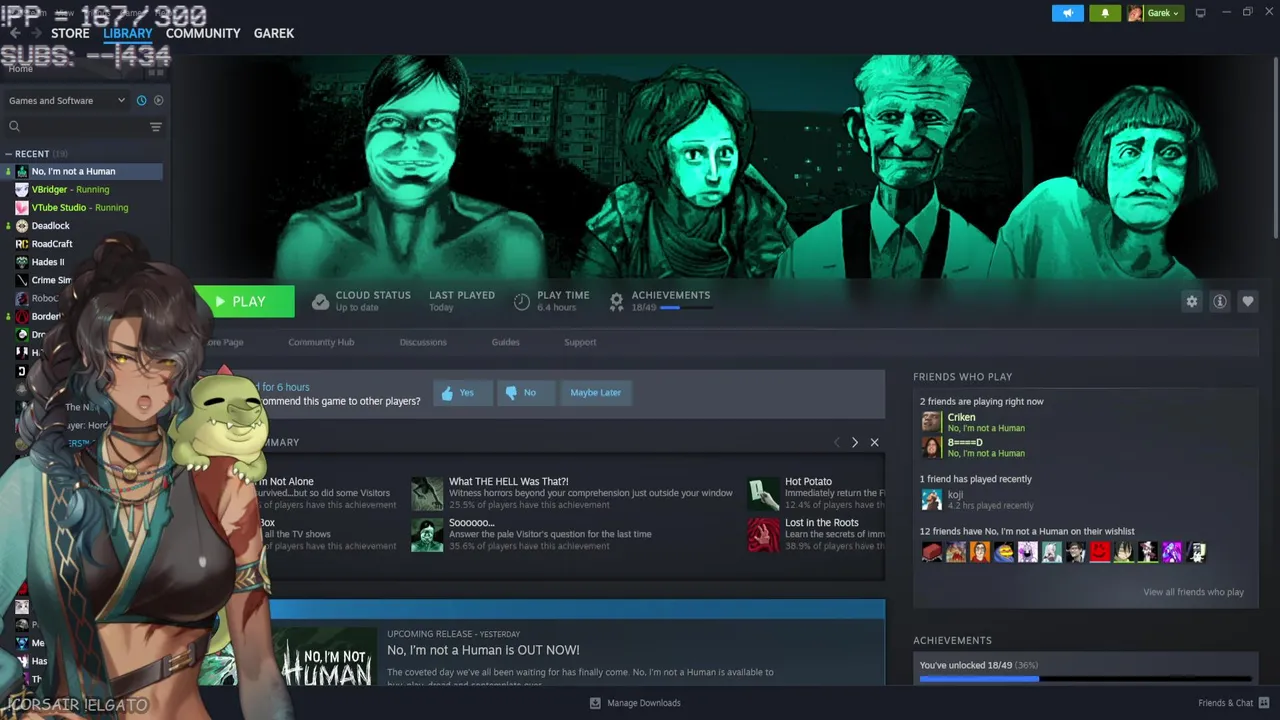Expand the Games and Software filter dropdown

tap(67, 100)
